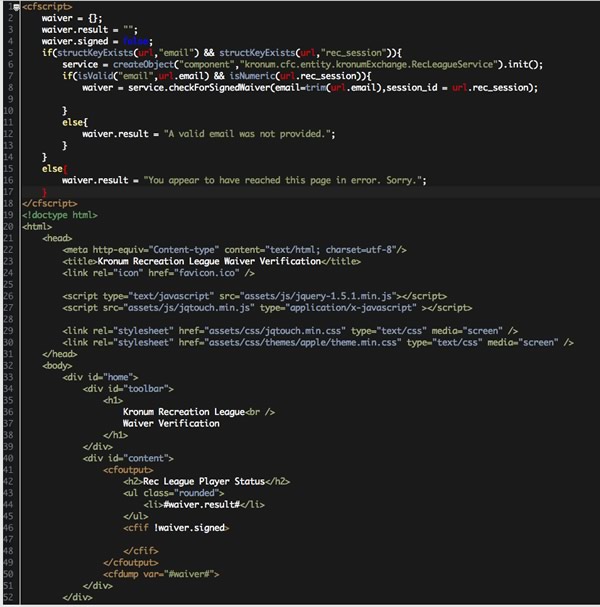
Task: Click the opening <h1> tag
Action: click(x=113, y=401)
